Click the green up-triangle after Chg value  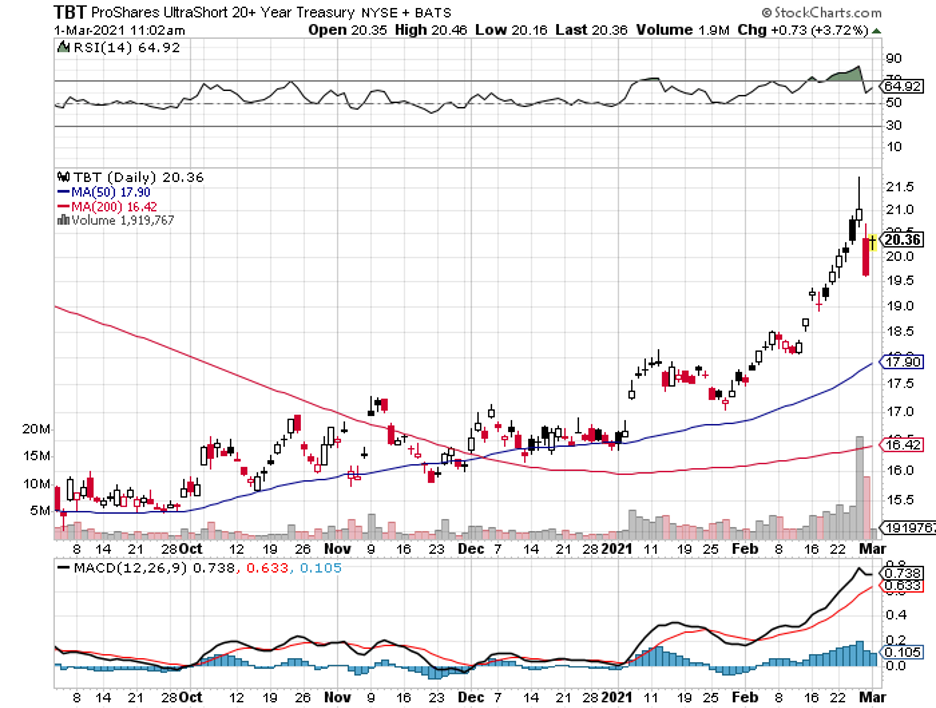(x=876, y=30)
